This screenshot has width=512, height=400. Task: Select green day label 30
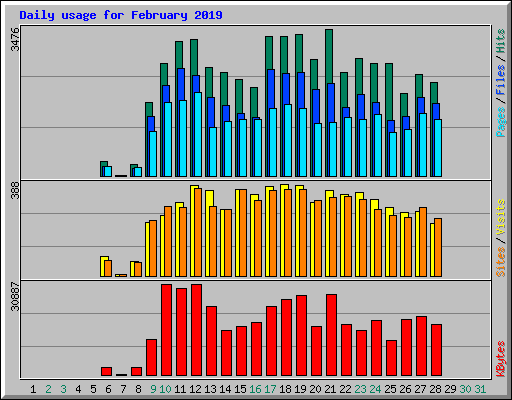click(x=465, y=389)
